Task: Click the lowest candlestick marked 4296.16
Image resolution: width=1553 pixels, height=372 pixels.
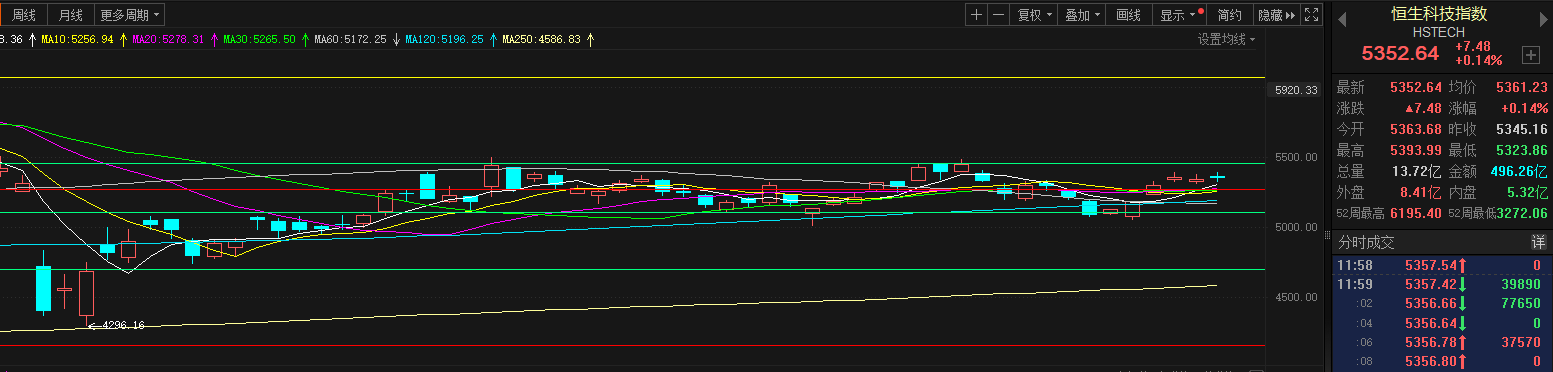Action: click(x=87, y=292)
